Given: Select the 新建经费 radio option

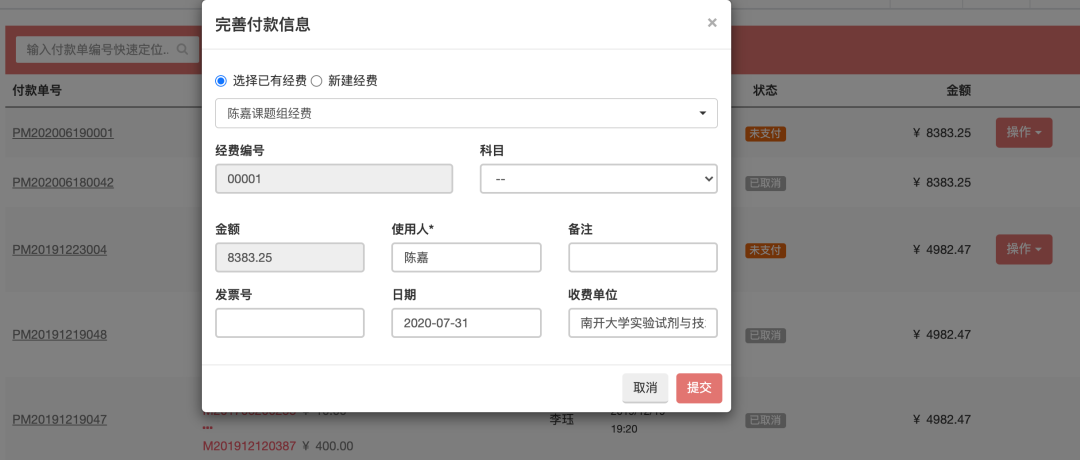Looking at the screenshot, I should pyautogui.click(x=317, y=81).
